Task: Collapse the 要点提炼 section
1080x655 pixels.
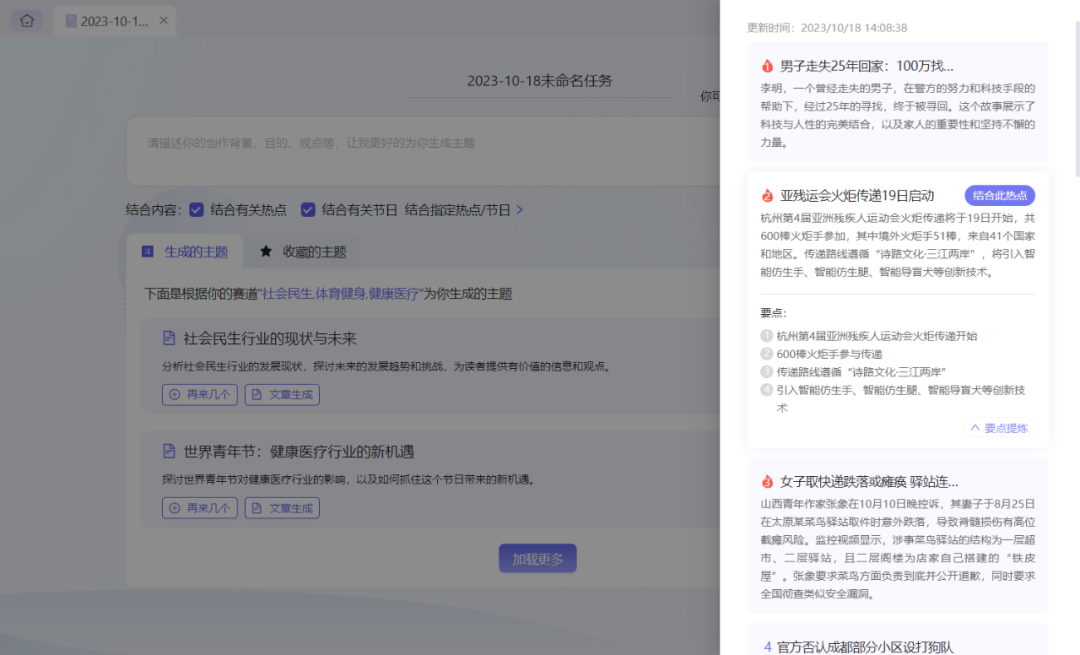Action: [x=997, y=427]
